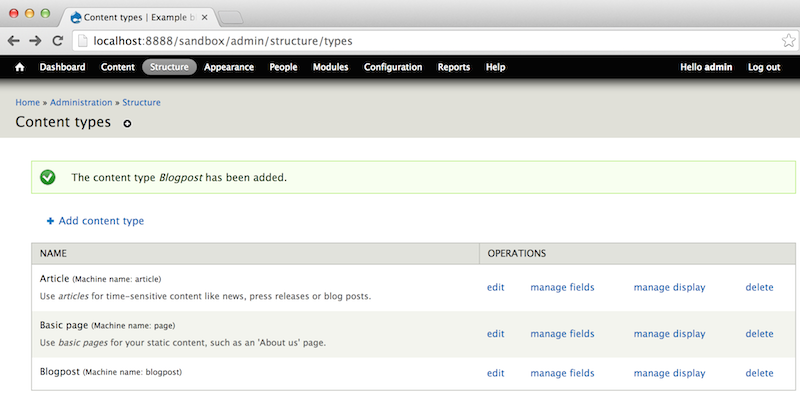Manage fields for Blogpost
Viewport: 800px width, 395px height.
pyautogui.click(x=562, y=373)
